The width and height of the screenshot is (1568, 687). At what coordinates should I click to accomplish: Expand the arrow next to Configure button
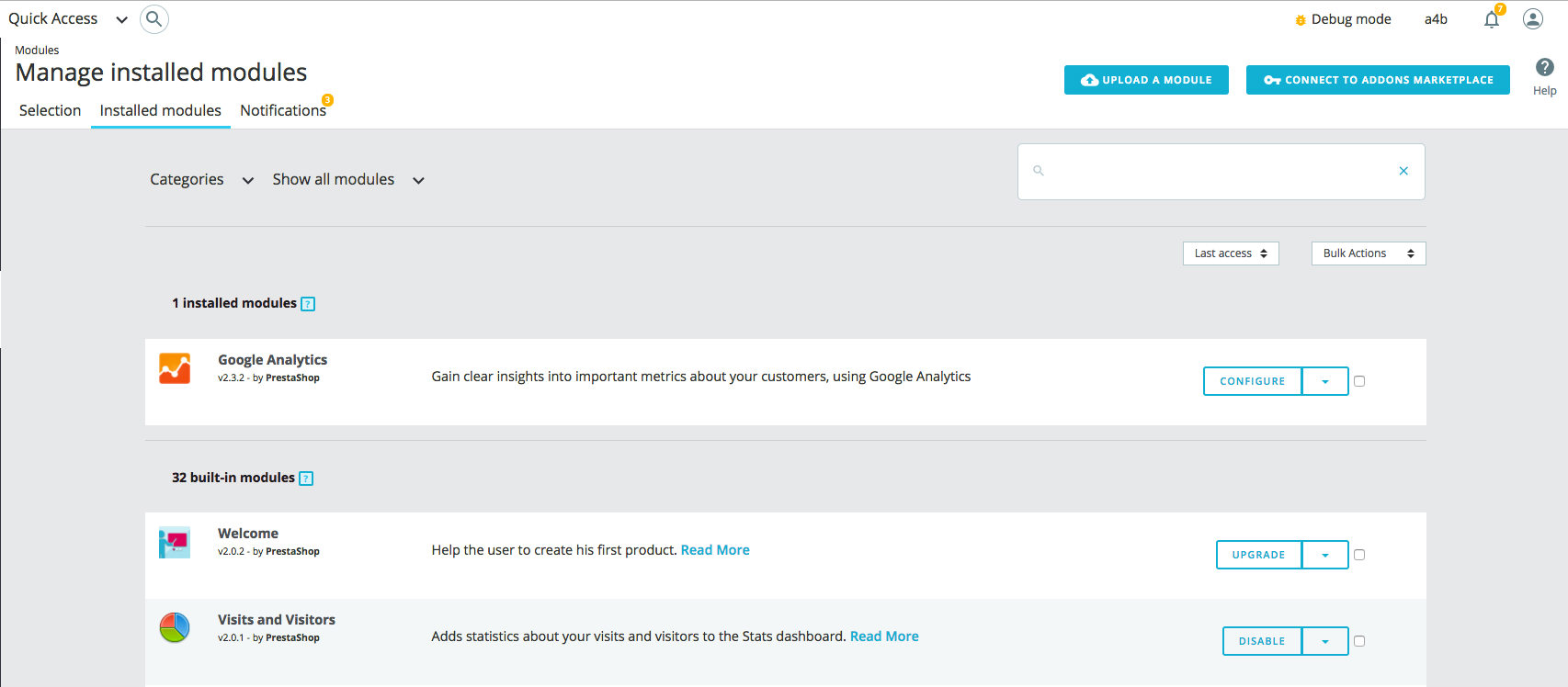tap(1324, 381)
